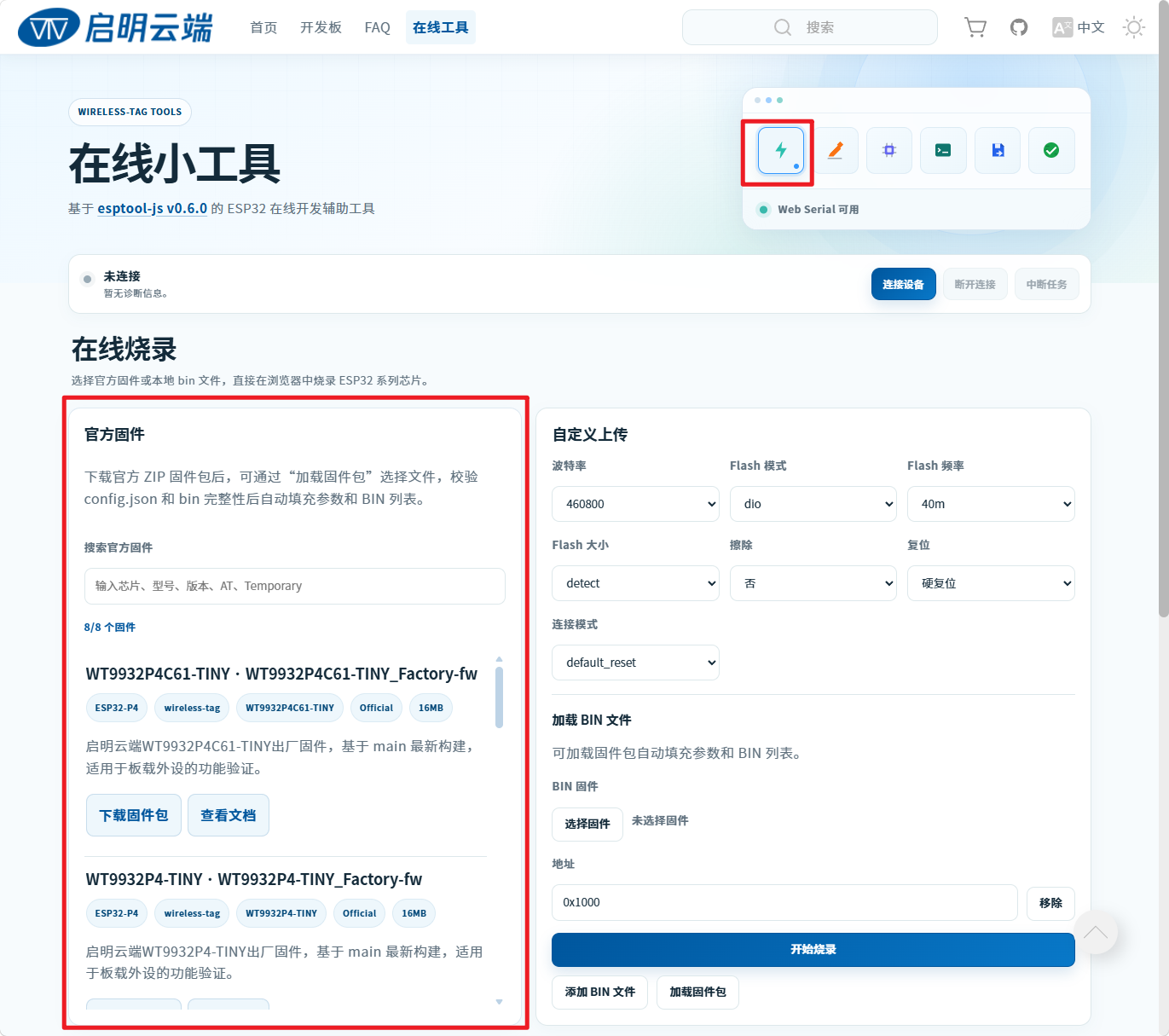
Task: Open 开发板 navigation item
Action: tap(321, 27)
